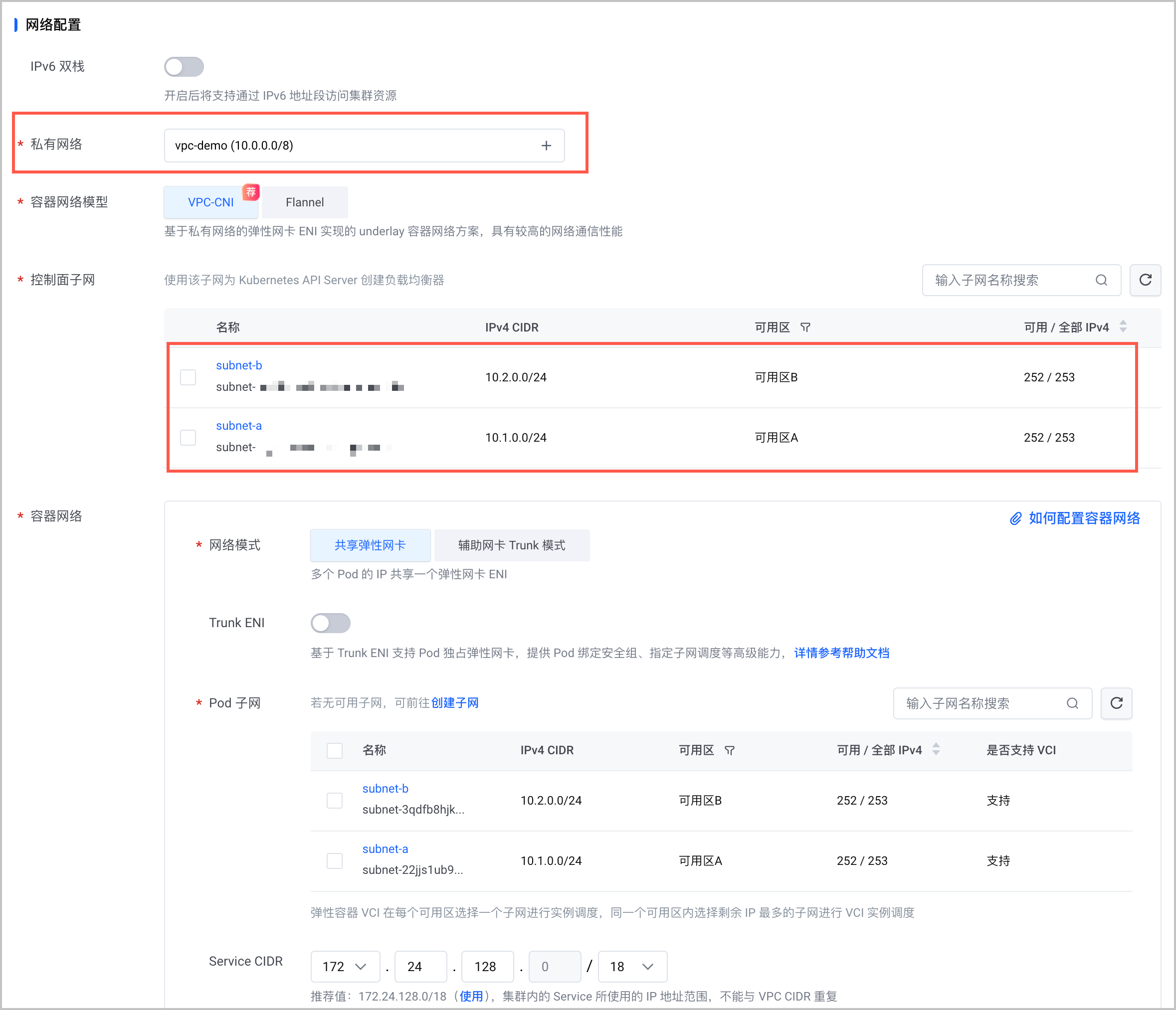This screenshot has width=1176, height=1010.
Task: Open the 创建子网 link
Action: coord(455,703)
